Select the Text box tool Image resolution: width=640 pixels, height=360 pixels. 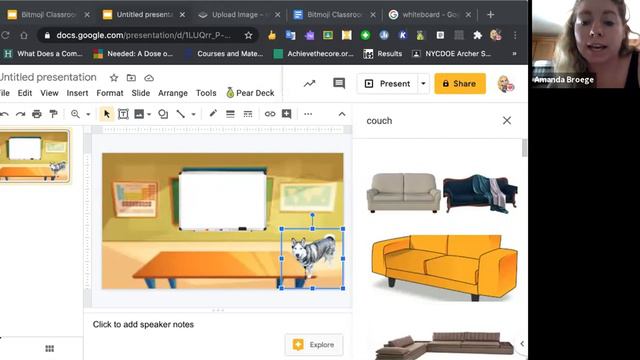(x=123, y=114)
